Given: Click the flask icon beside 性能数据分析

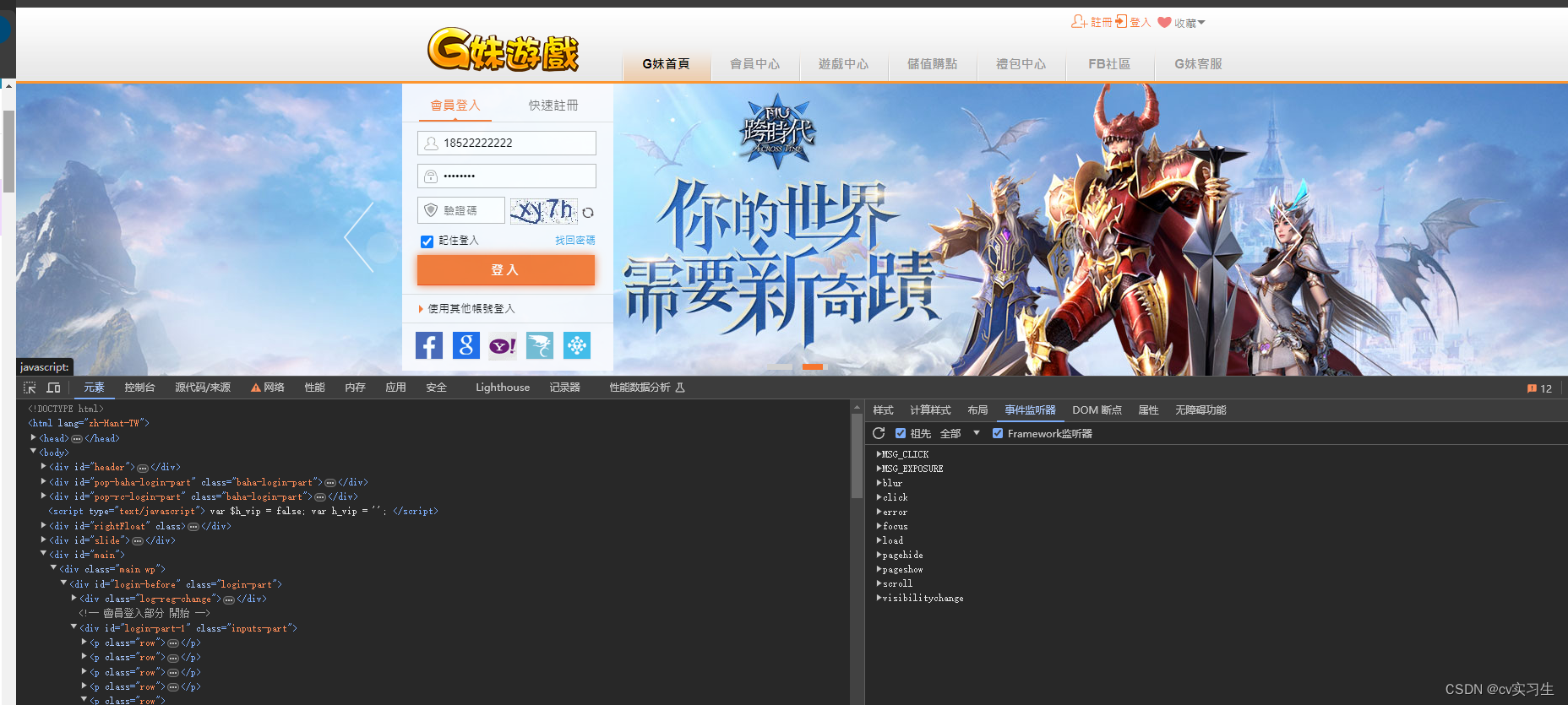Looking at the screenshot, I should 680,388.
